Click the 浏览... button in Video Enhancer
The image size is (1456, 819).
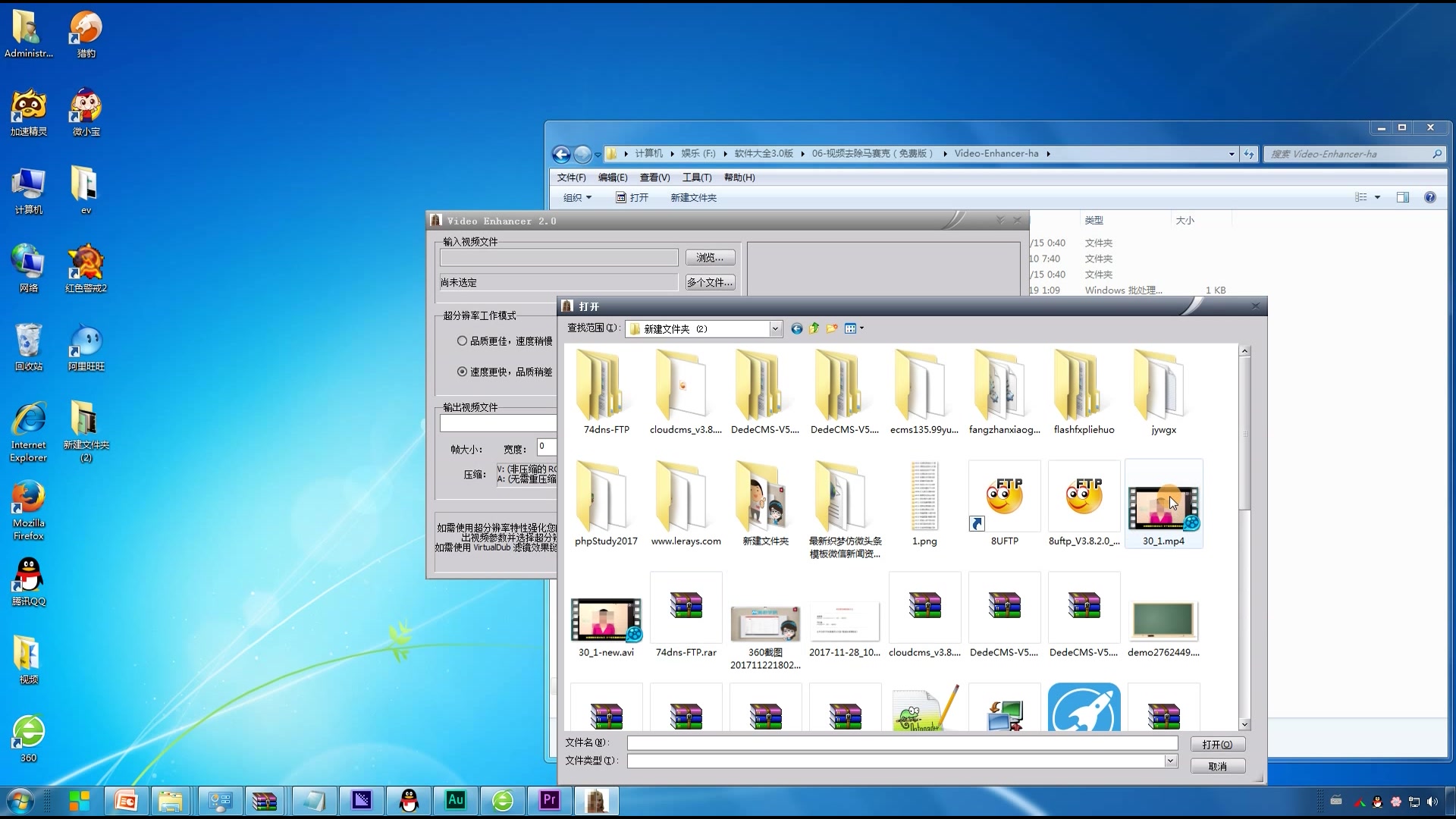coord(710,258)
